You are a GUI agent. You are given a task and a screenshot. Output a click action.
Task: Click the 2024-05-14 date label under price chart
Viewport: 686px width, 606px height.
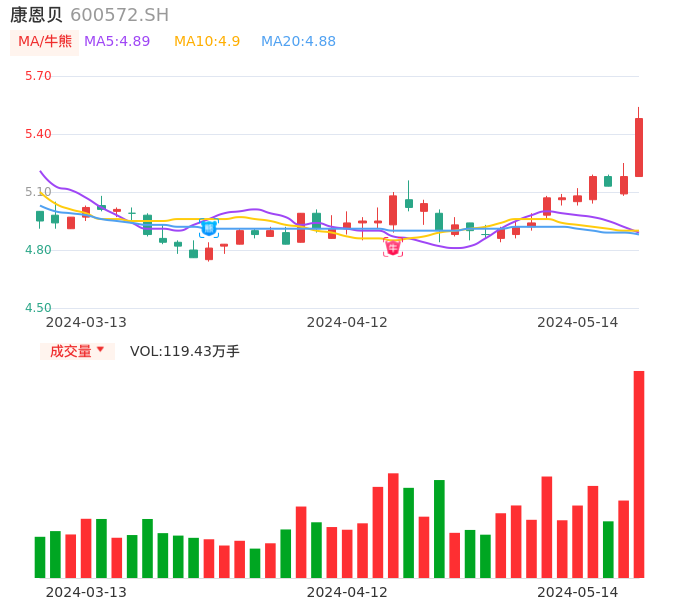578,322
